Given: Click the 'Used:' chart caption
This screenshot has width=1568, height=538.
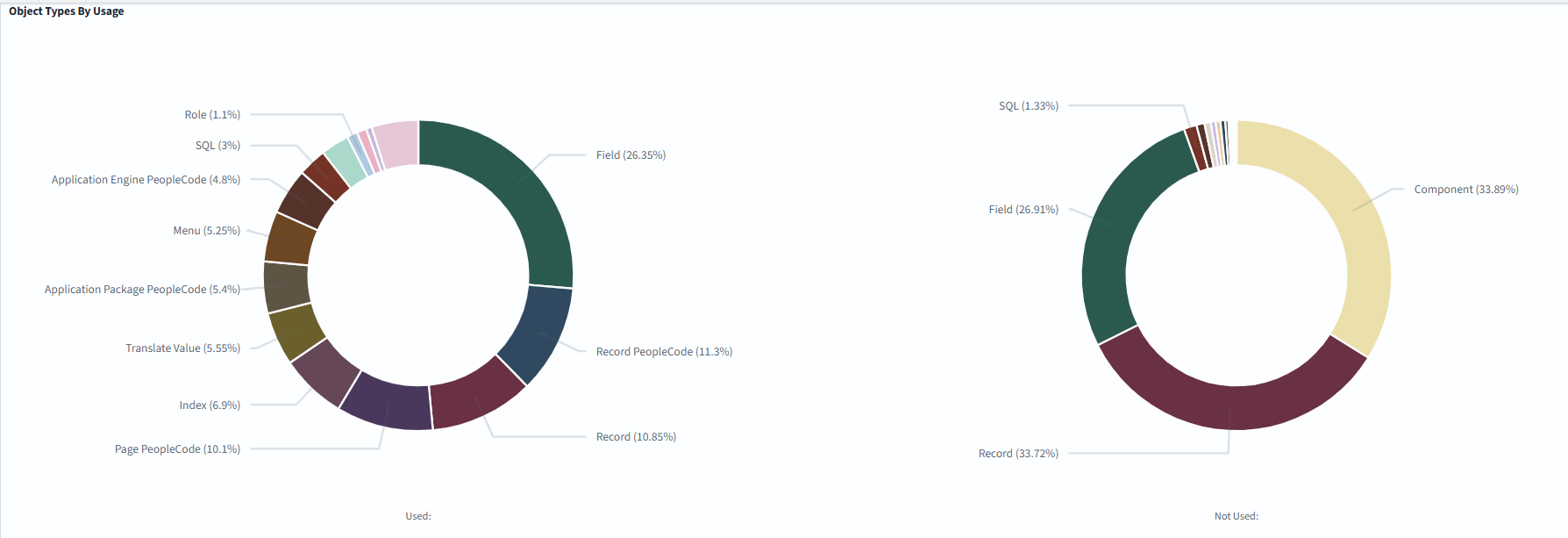Looking at the screenshot, I should [418, 516].
